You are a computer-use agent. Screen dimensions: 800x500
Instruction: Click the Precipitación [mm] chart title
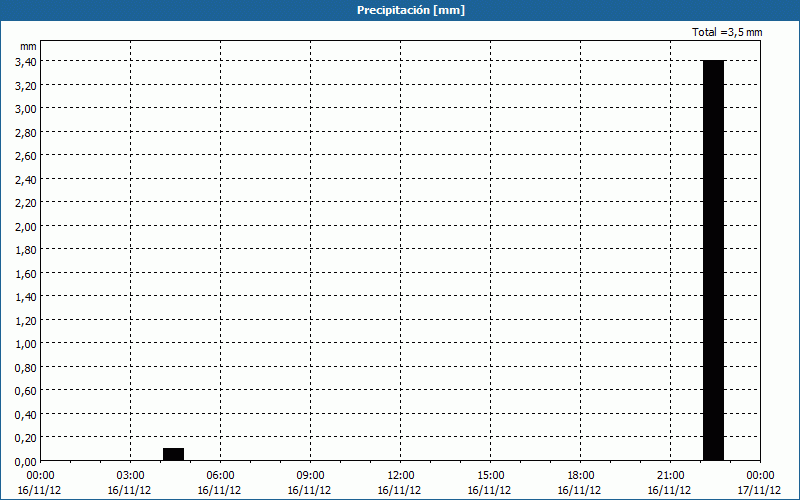[411, 10]
